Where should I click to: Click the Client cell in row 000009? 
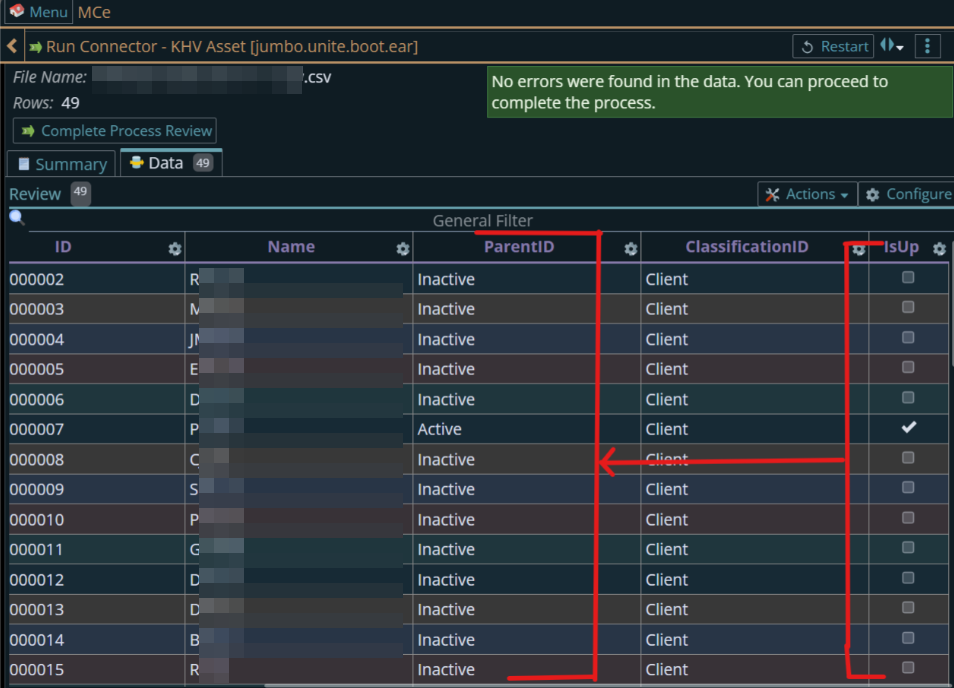tap(755, 490)
